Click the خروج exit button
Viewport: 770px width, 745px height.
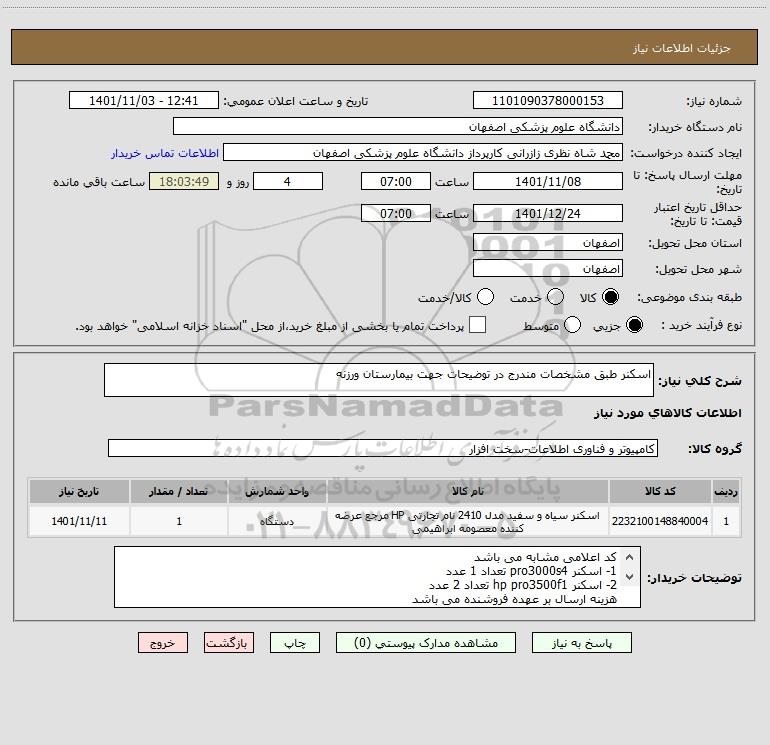point(163,643)
